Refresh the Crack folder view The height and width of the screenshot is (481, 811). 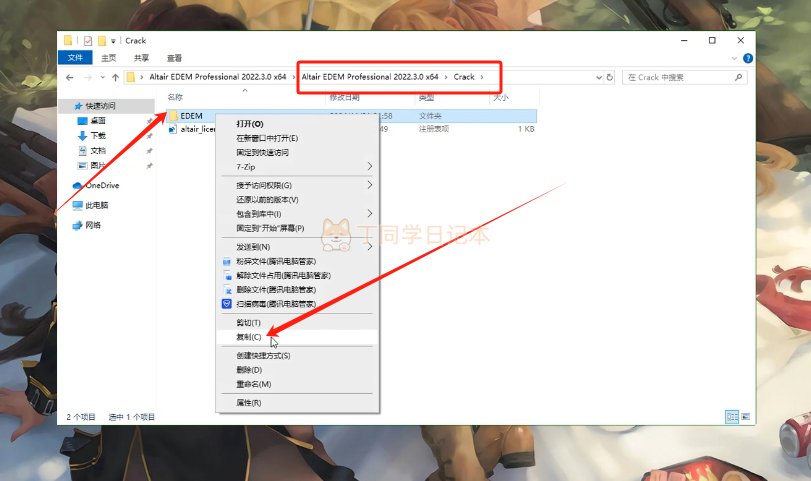pos(610,78)
